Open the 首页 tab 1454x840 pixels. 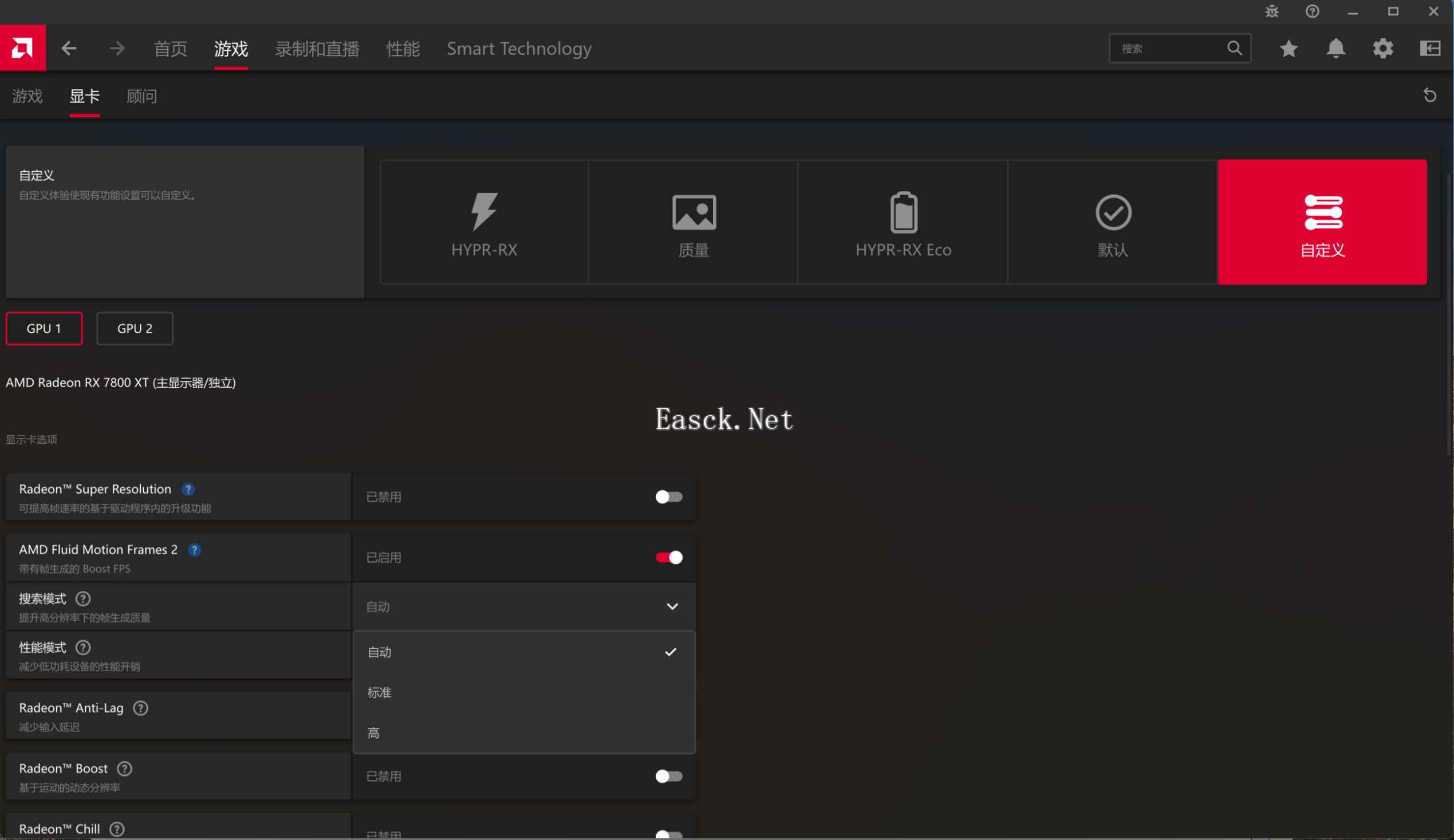click(171, 49)
